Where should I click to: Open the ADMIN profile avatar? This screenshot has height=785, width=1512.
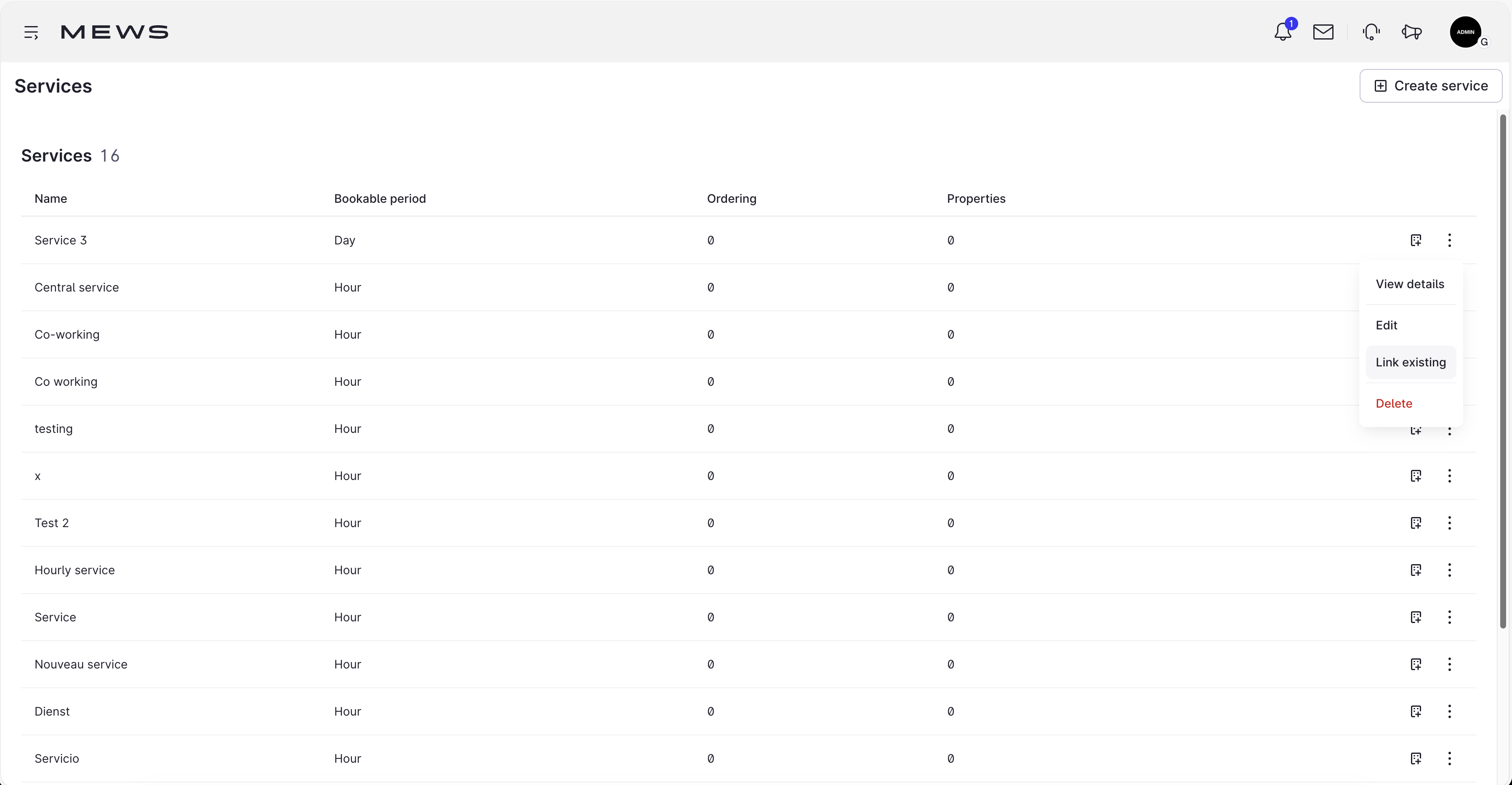pyautogui.click(x=1466, y=32)
